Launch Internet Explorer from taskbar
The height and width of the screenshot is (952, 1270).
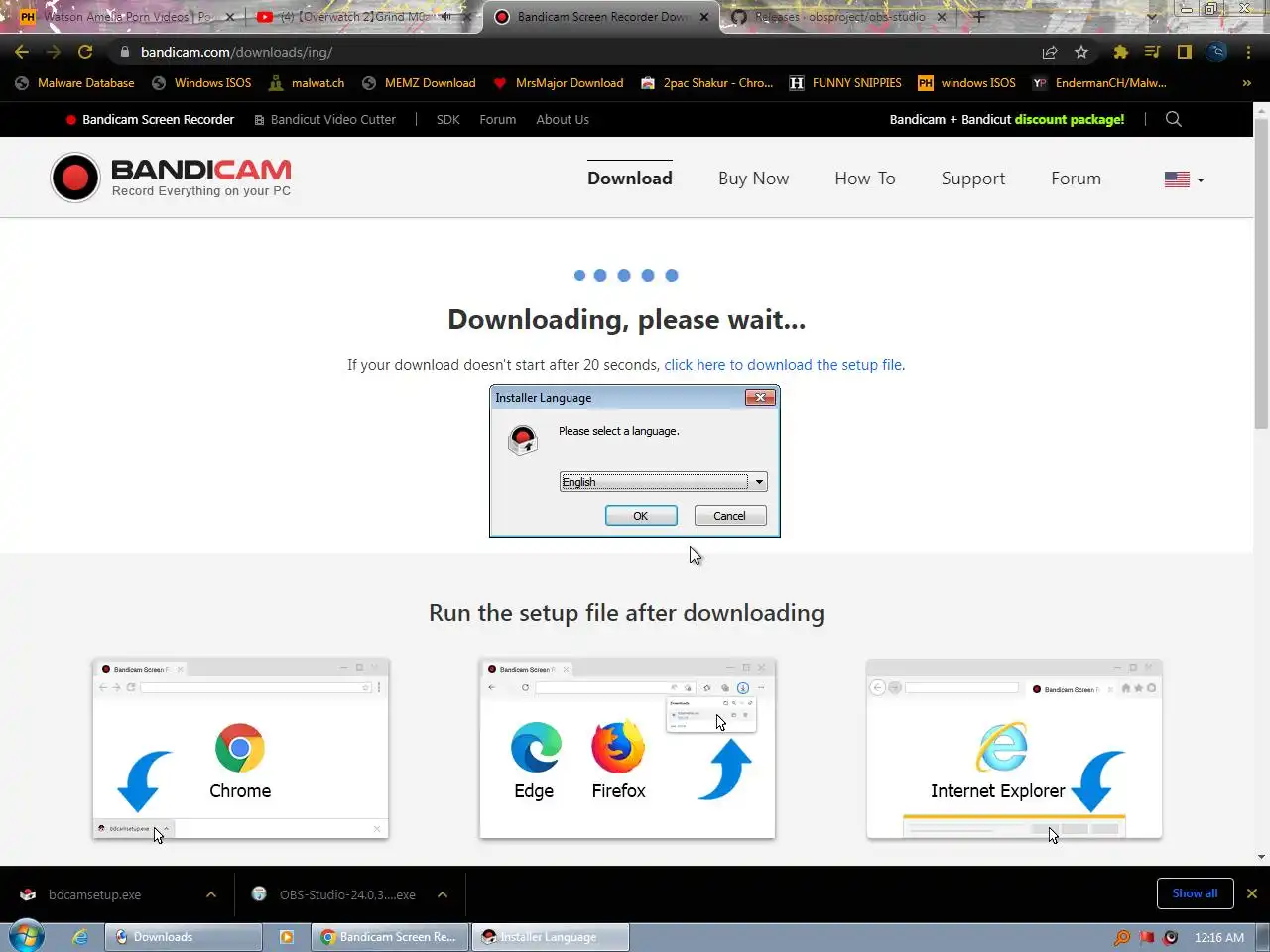[x=80, y=937]
